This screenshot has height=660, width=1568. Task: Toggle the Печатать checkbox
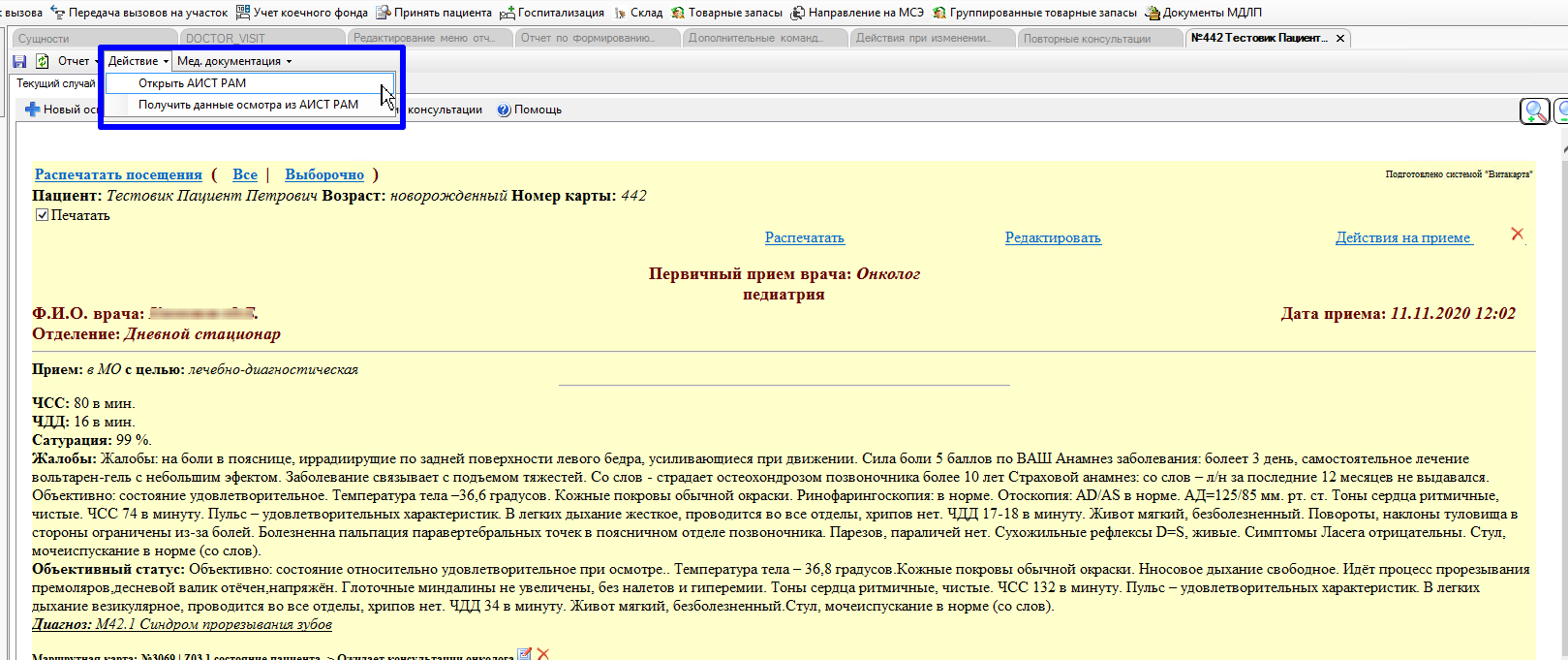click(x=42, y=215)
